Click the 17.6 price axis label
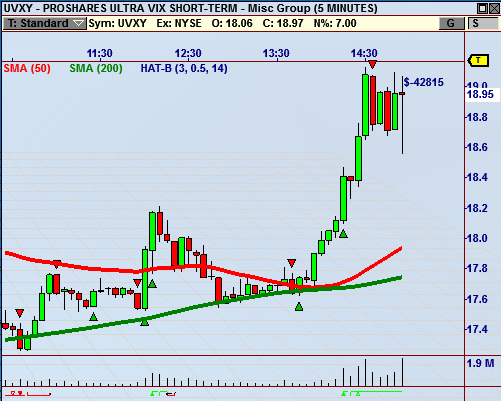Image resolution: width=501 pixels, height=401 pixels. click(x=477, y=299)
